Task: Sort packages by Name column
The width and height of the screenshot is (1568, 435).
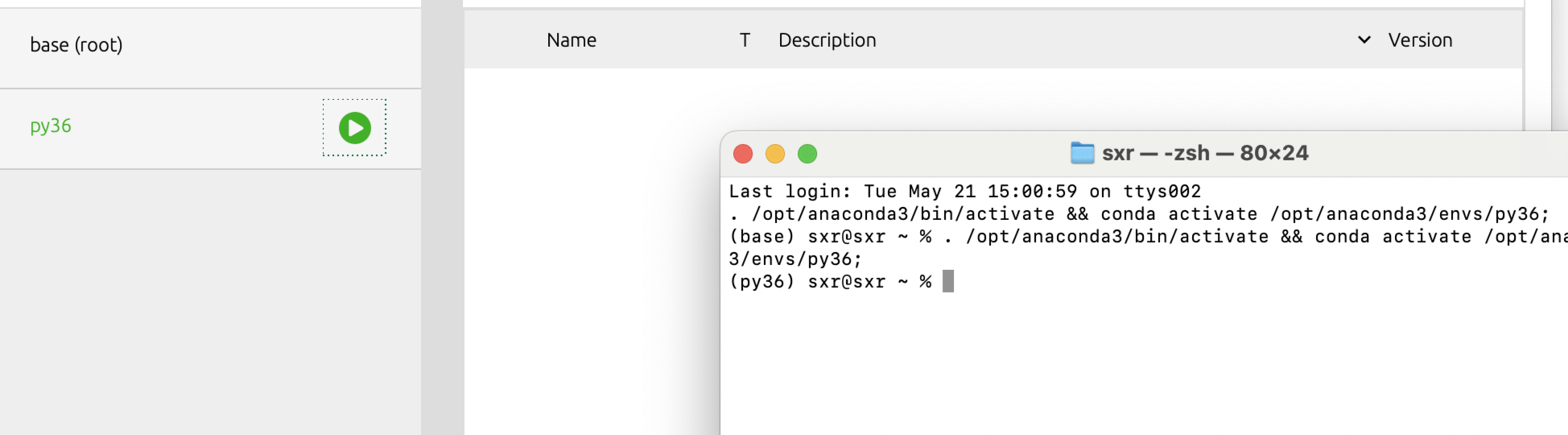Action: [x=571, y=40]
